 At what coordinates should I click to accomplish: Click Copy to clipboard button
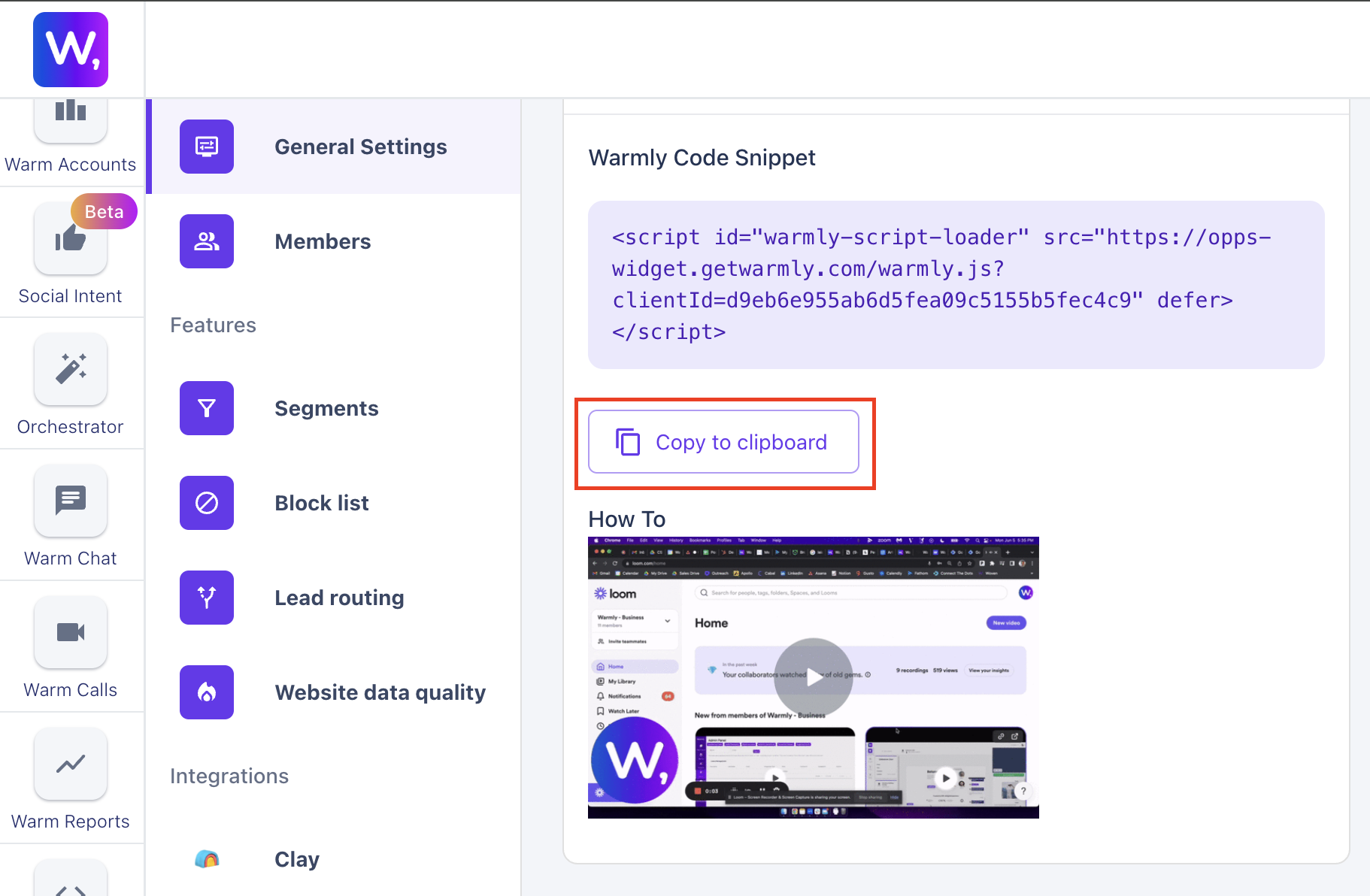723,442
